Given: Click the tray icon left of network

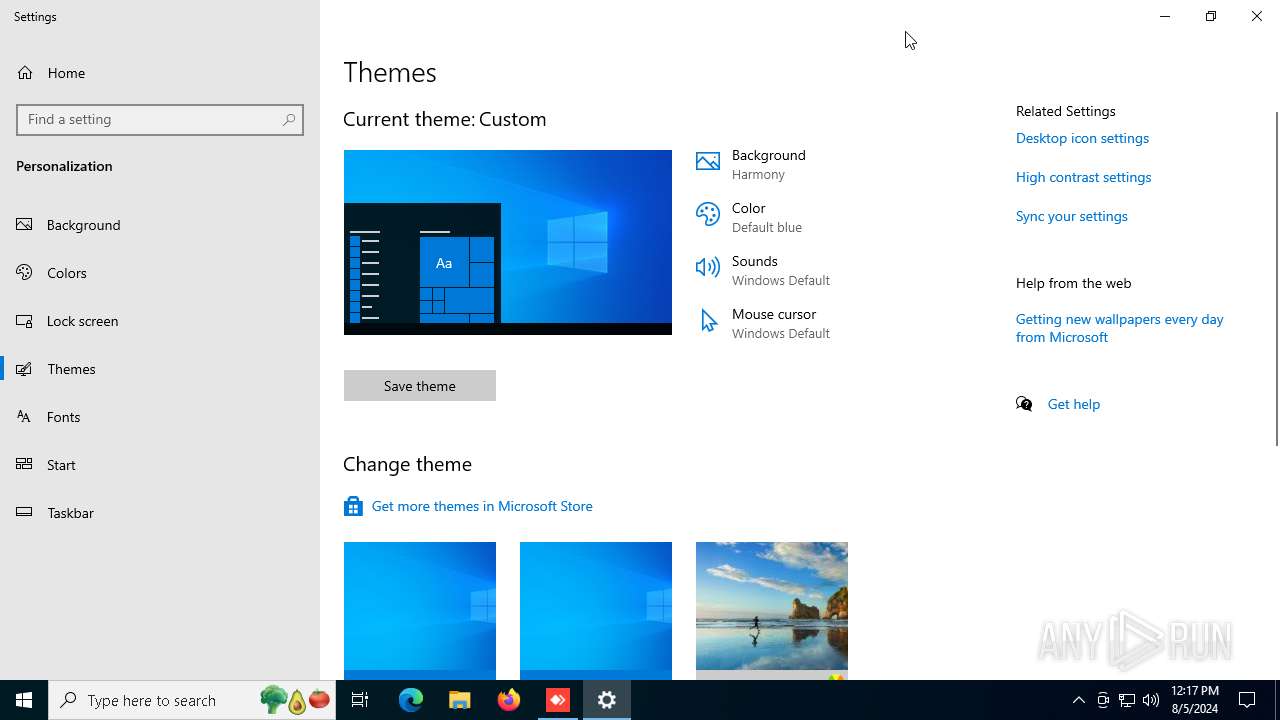Looking at the screenshot, I should pyautogui.click(x=1103, y=700).
